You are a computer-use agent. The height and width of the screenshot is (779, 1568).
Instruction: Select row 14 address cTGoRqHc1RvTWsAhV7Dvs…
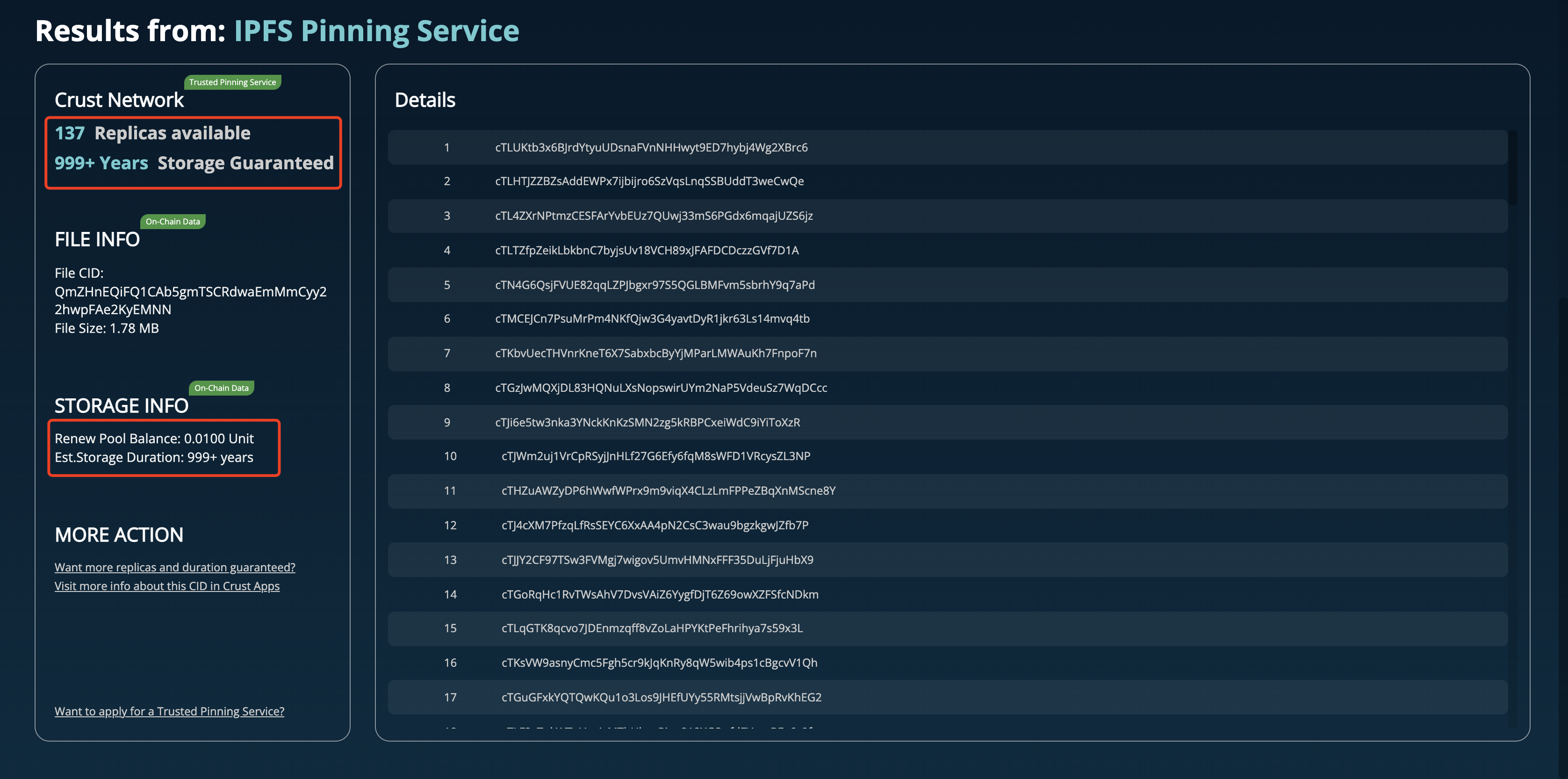point(660,594)
